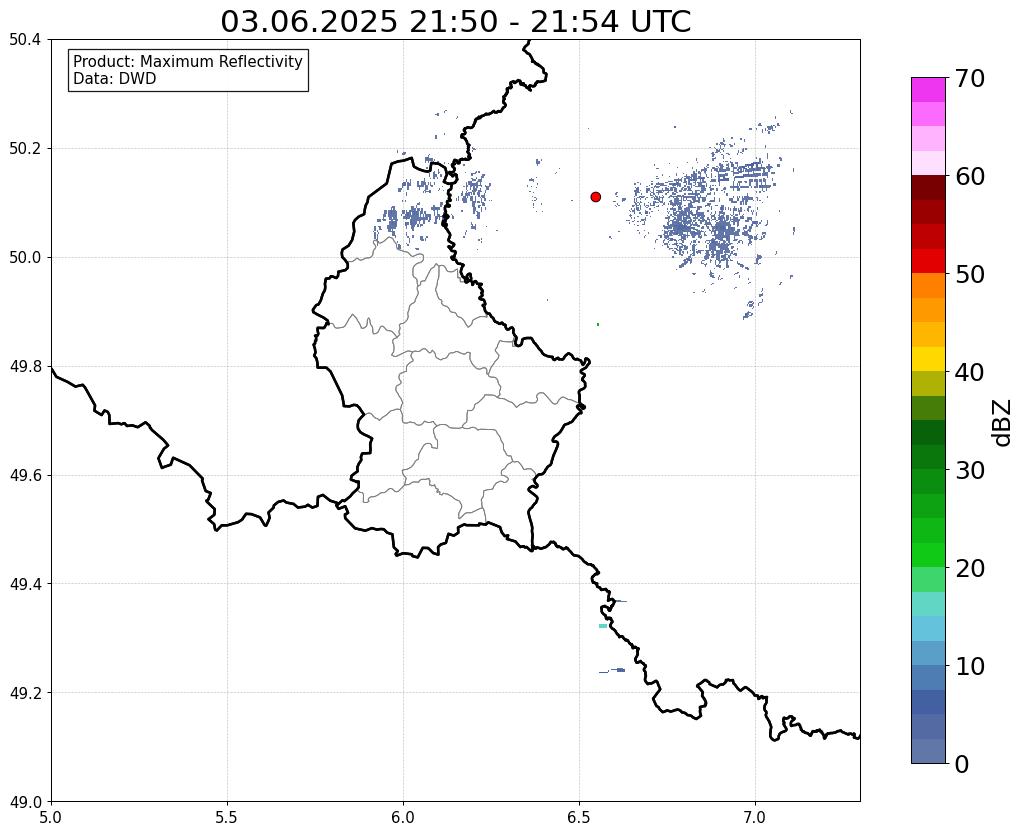Screen dimensions: 1023x834
Task: Click the 40 dBZ colorbar label
Action: click(969, 372)
